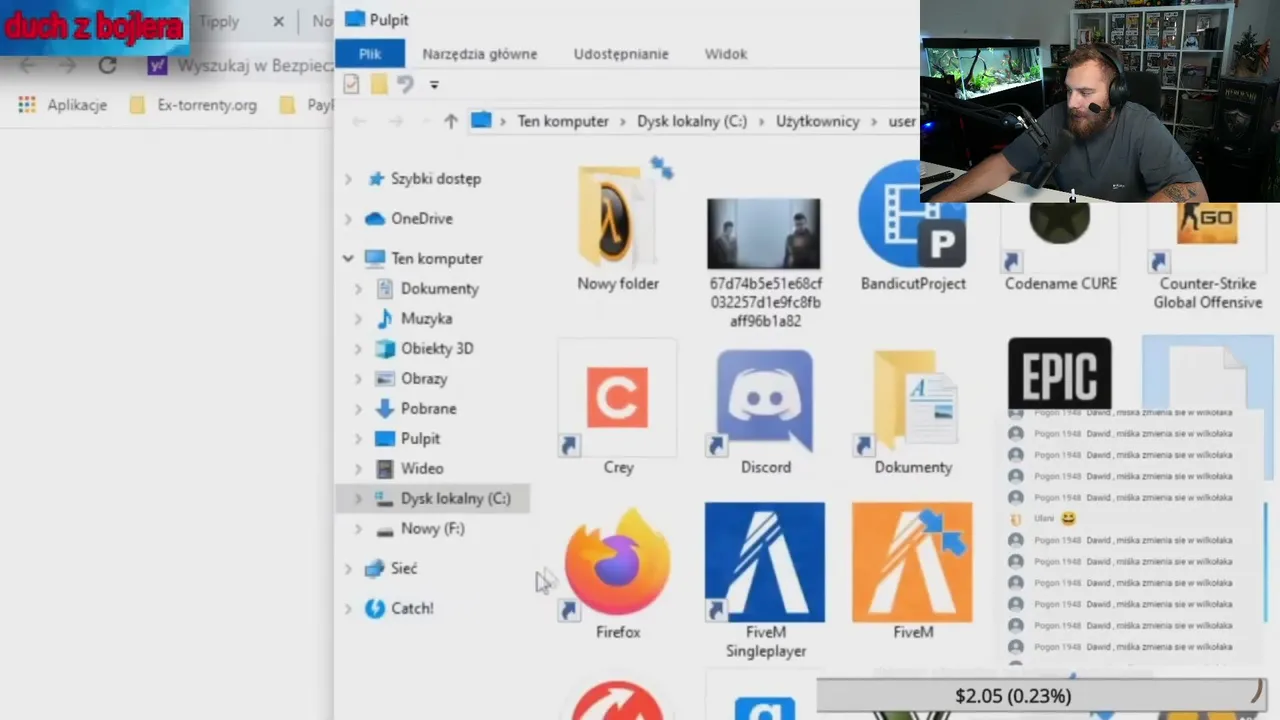Click the Explorer forward navigation arrow
The image size is (1280, 720).
point(396,121)
